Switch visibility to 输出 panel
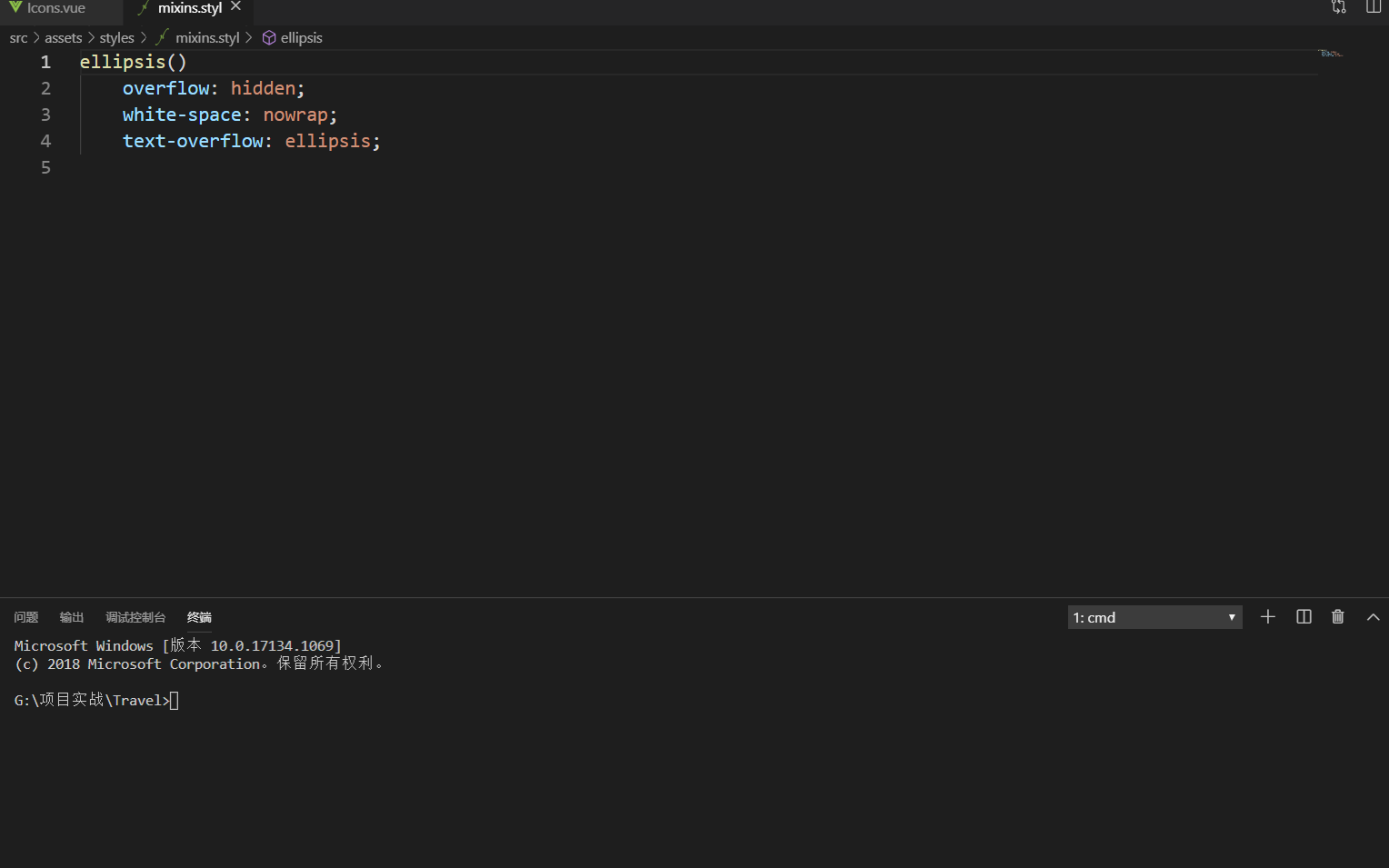This screenshot has height=868, width=1389. coord(71,617)
